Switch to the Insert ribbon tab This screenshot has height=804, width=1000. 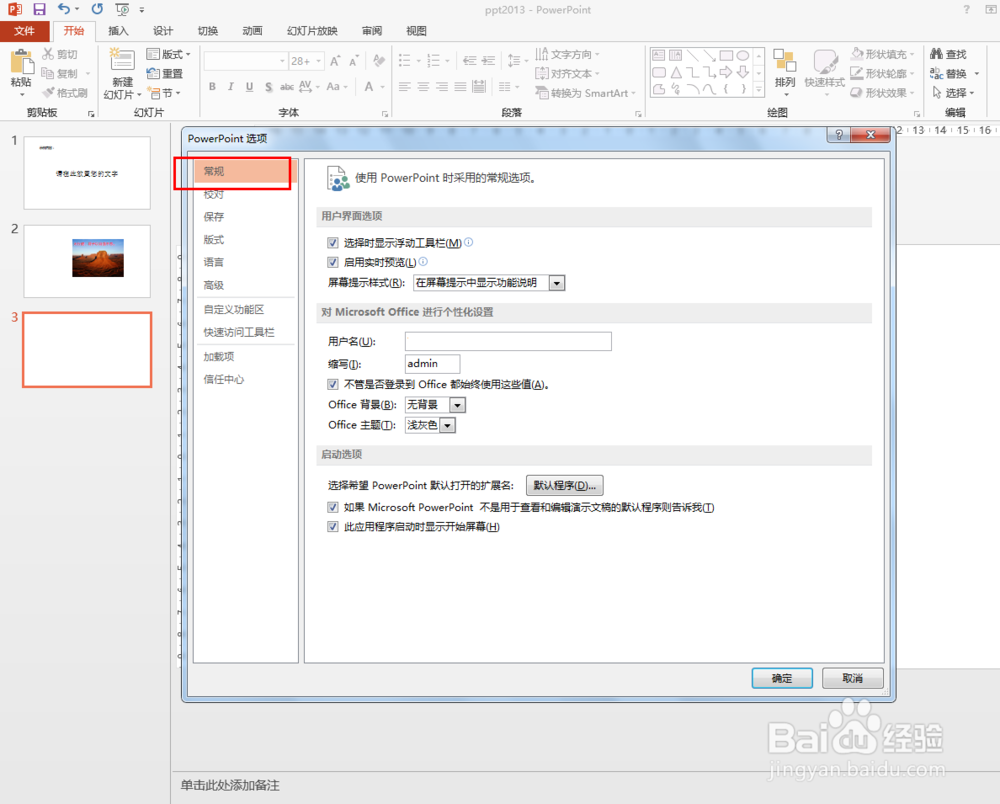118,31
